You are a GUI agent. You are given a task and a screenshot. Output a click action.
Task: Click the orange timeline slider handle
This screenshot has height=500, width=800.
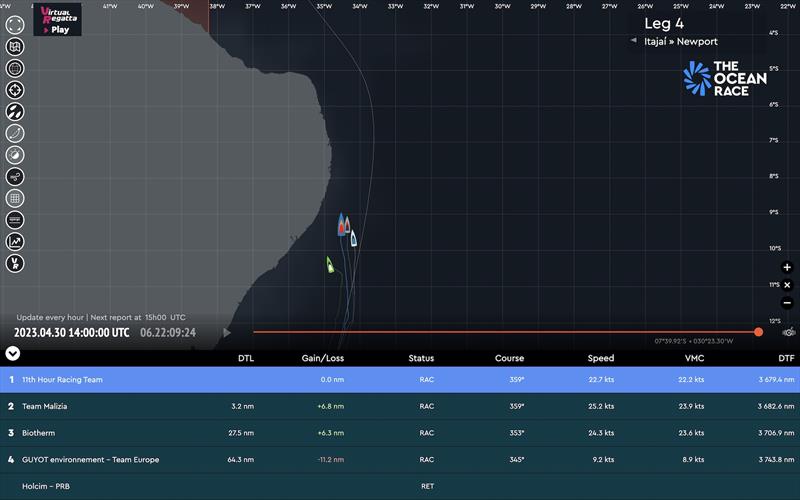(x=759, y=332)
